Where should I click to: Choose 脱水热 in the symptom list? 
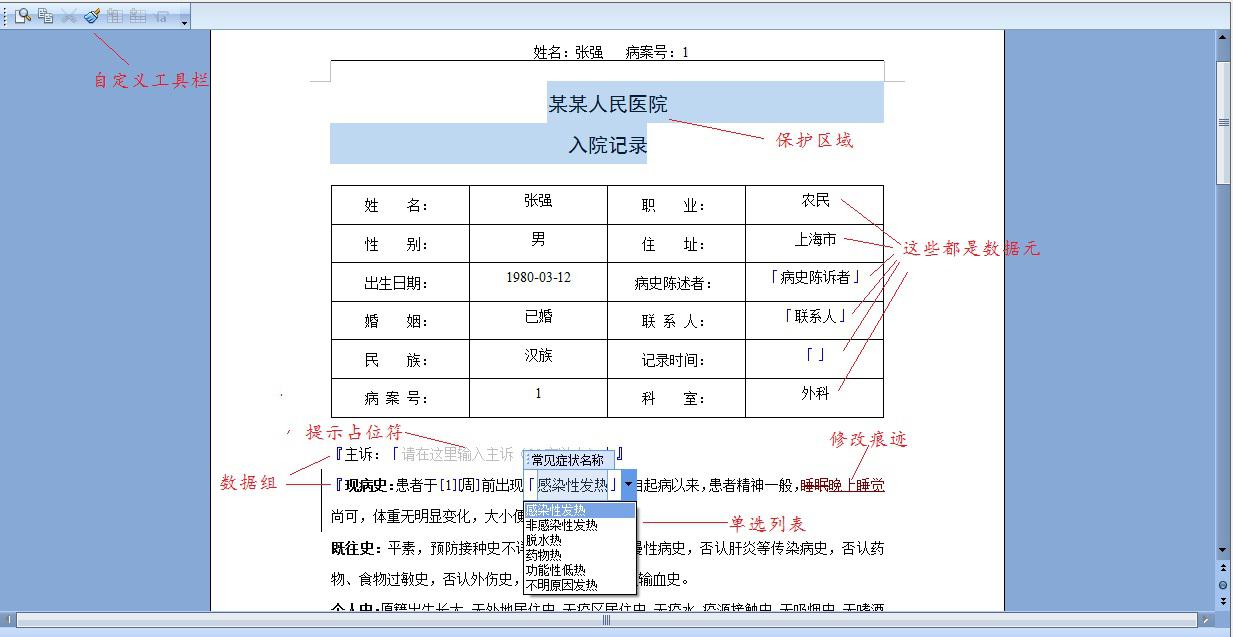[544, 540]
